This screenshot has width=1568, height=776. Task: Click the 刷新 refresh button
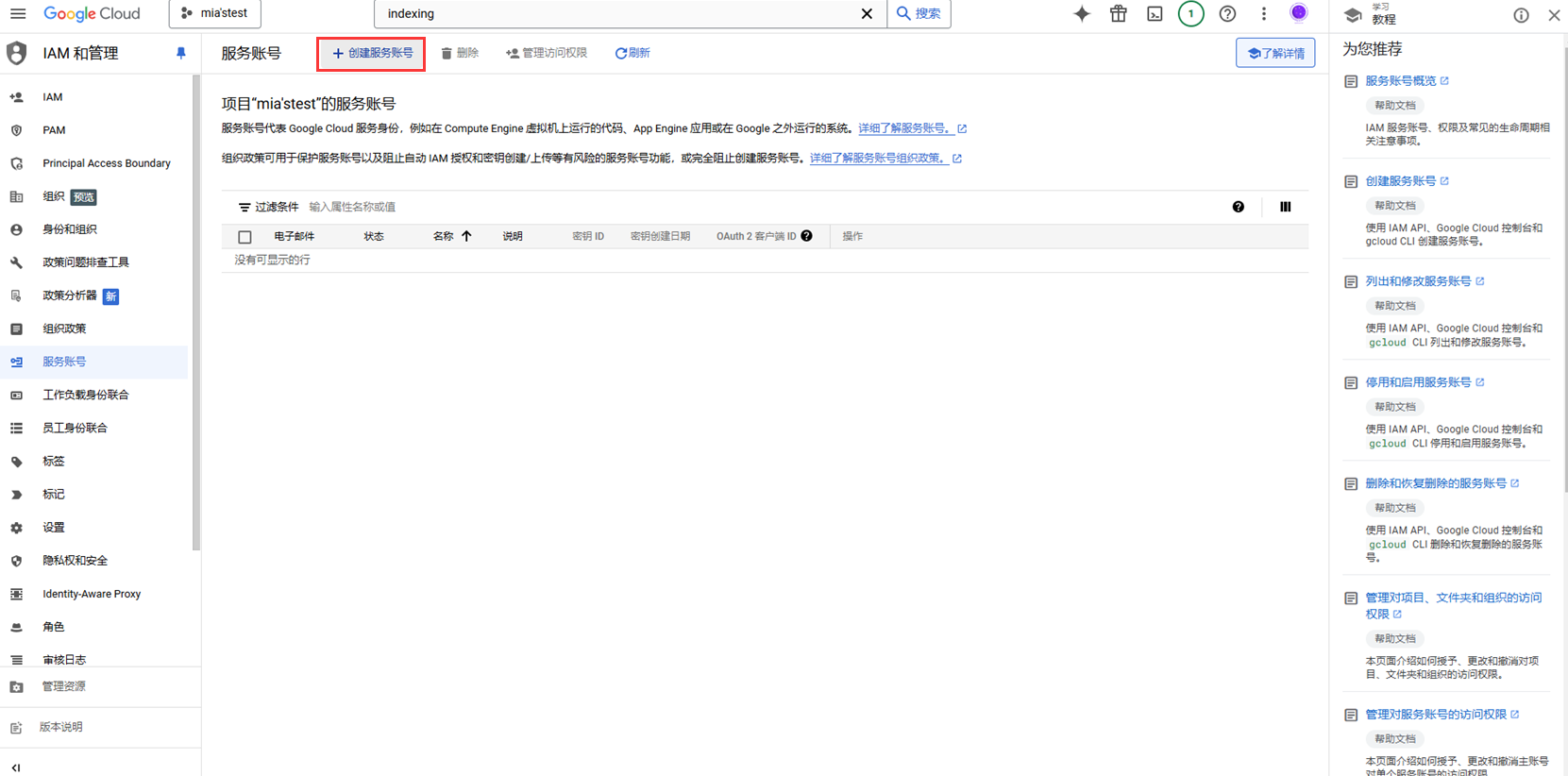click(632, 54)
